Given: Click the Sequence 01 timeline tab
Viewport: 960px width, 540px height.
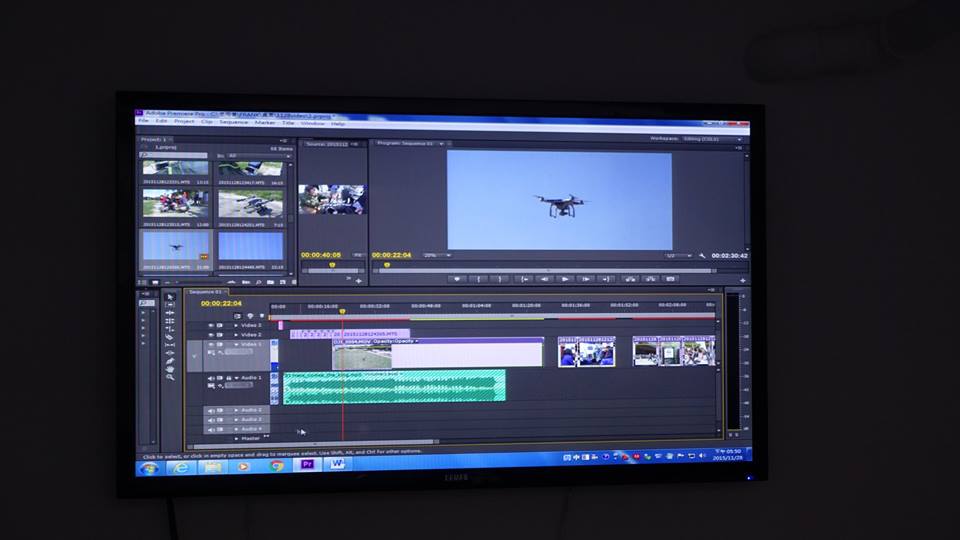Looking at the screenshot, I should tap(204, 291).
